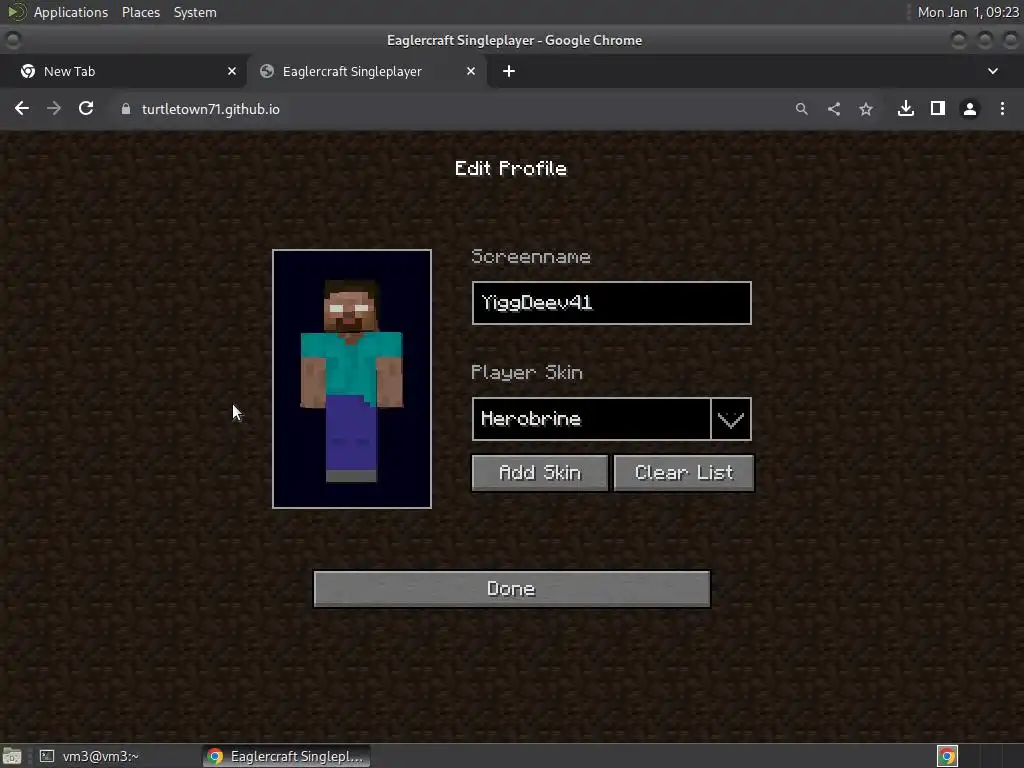The width and height of the screenshot is (1024, 768).
Task: Share this page via share icon
Action: pyautogui.click(x=834, y=109)
